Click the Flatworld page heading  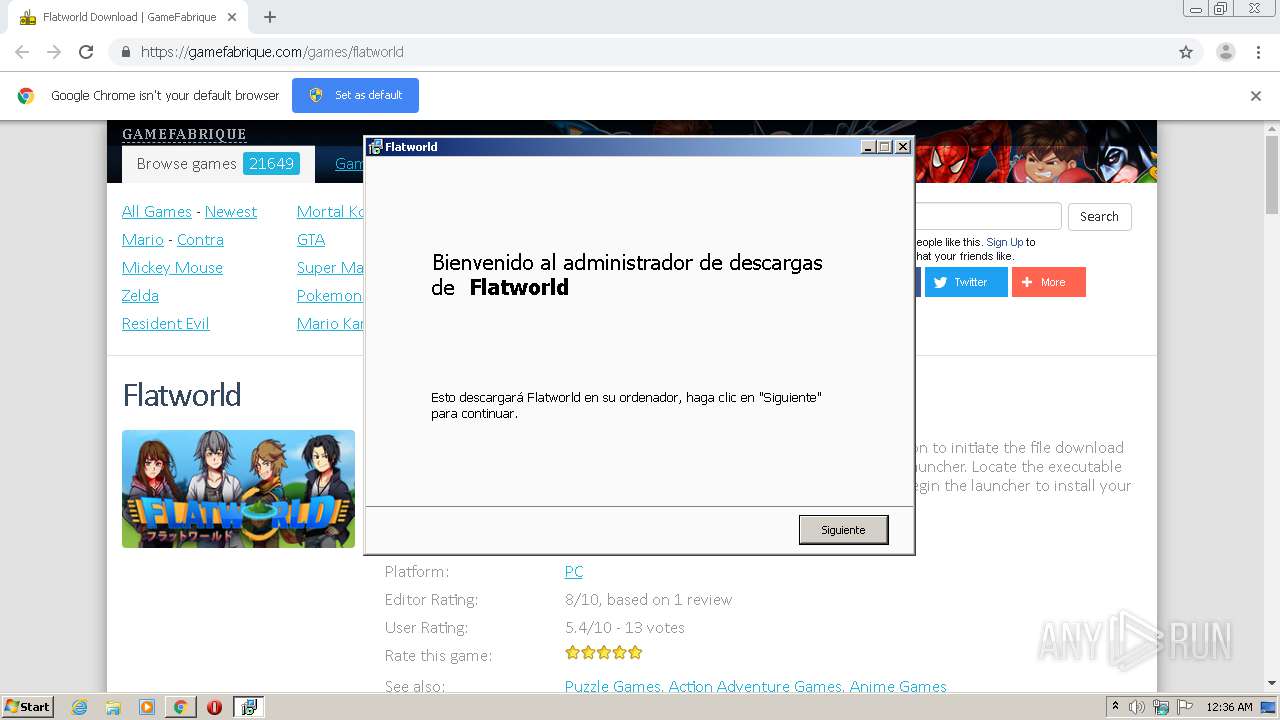click(182, 395)
